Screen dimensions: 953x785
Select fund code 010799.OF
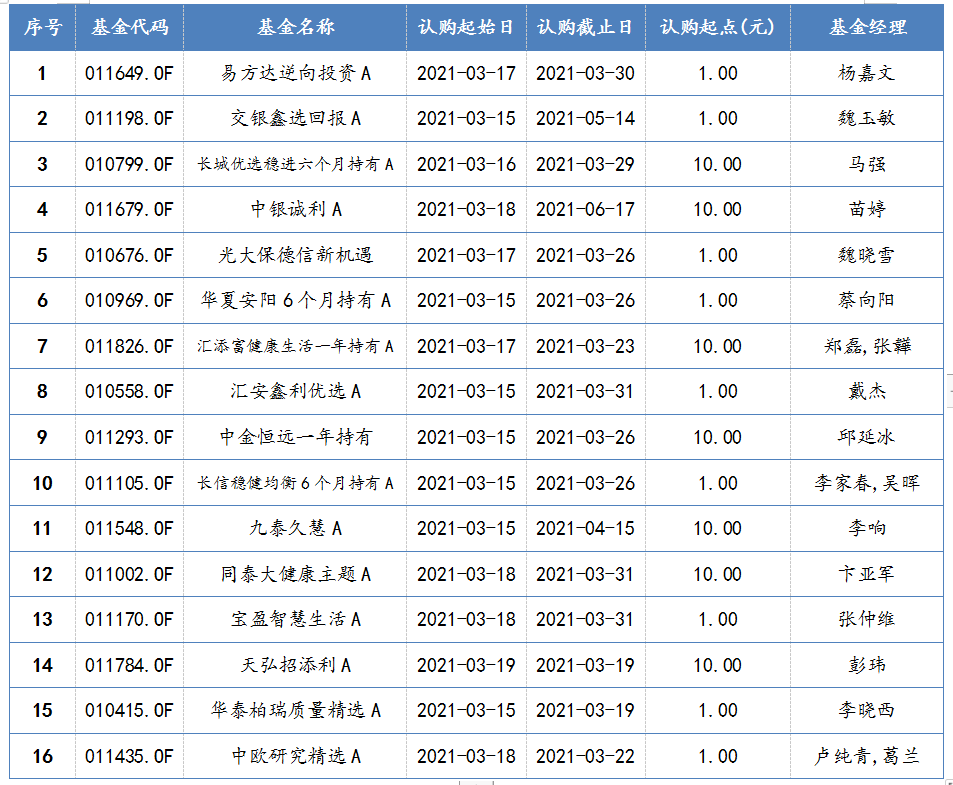click(129, 164)
